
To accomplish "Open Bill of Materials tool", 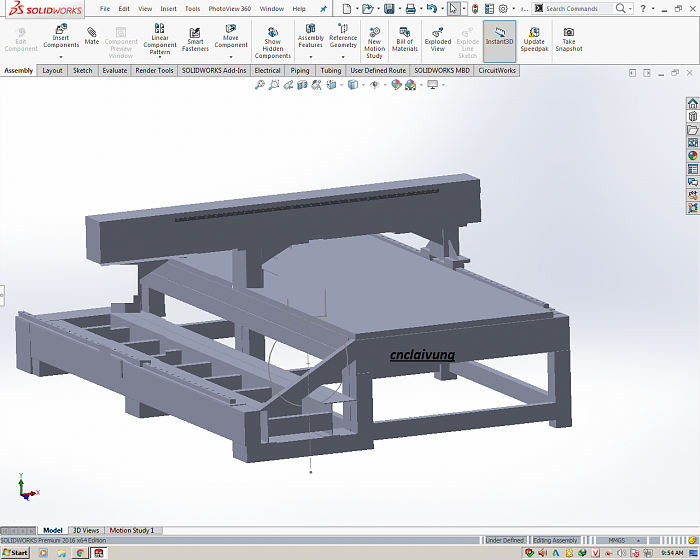I will 404,39.
